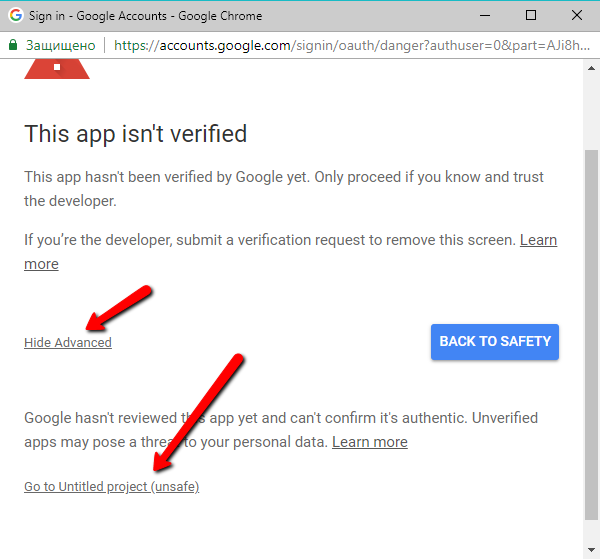Click the vertical scrollbar thumb
This screenshot has width=600, height=559.
591,330
